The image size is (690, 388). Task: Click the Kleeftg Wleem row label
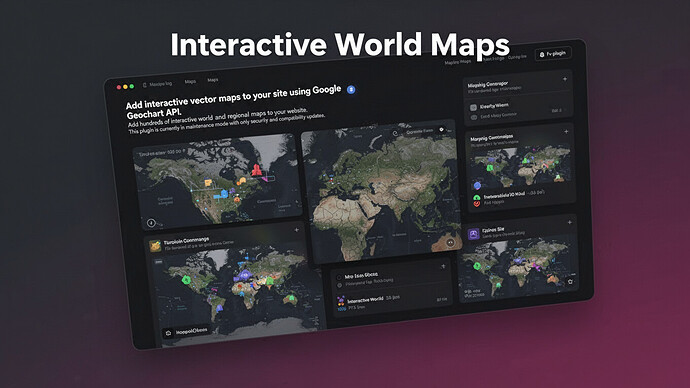click(x=494, y=106)
